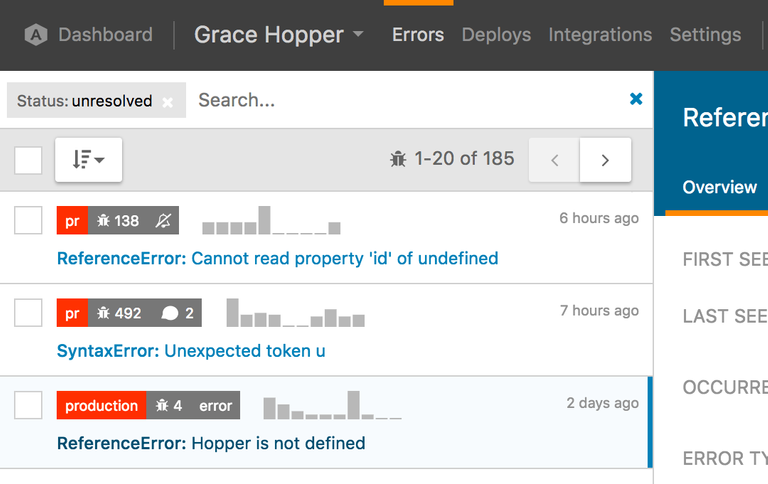Select the Cannot read property 'id' error checkbox
The image size is (768, 484).
[x=28, y=220]
